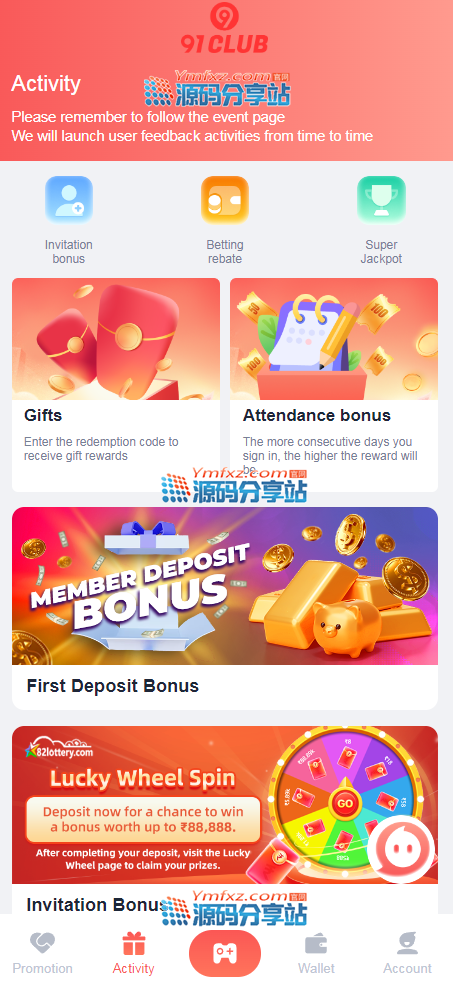Open the Lucky Wheel Spin banner
Screen dimensions: 453x989
(x=225, y=805)
